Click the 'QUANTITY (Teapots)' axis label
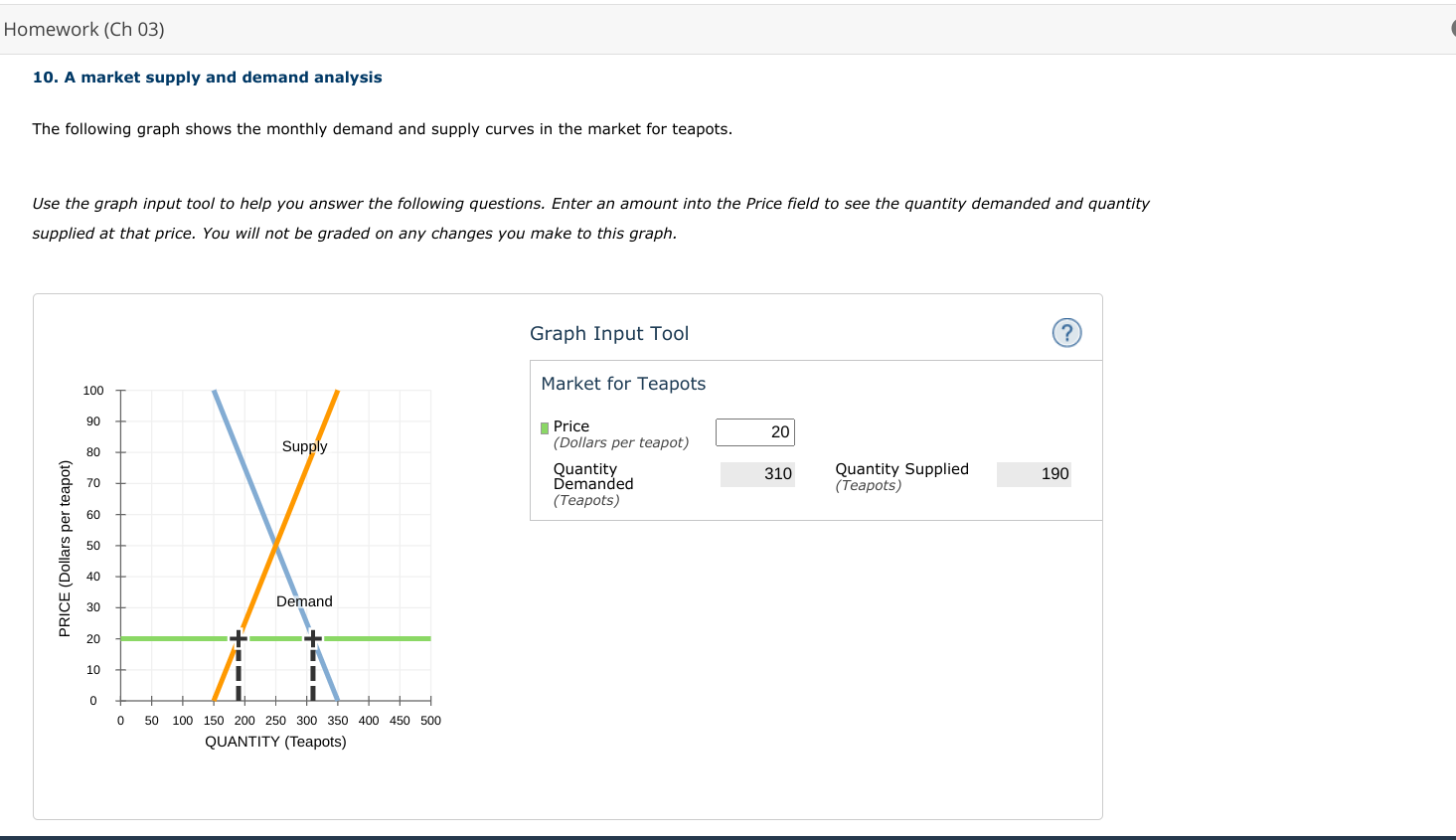 tap(275, 741)
